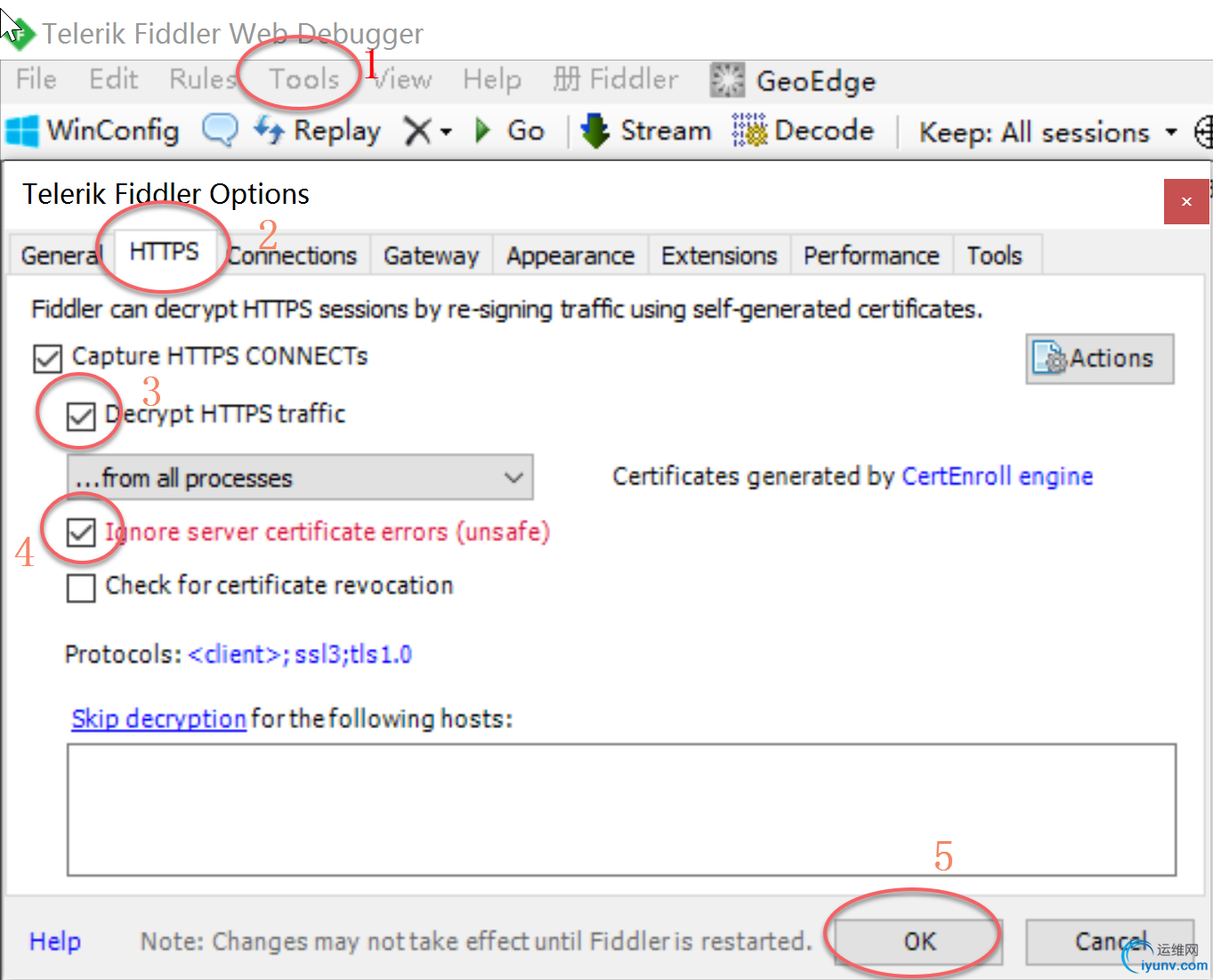Switch to the Performance tab
Screen dimensions: 1213x980
click(871, 255)
